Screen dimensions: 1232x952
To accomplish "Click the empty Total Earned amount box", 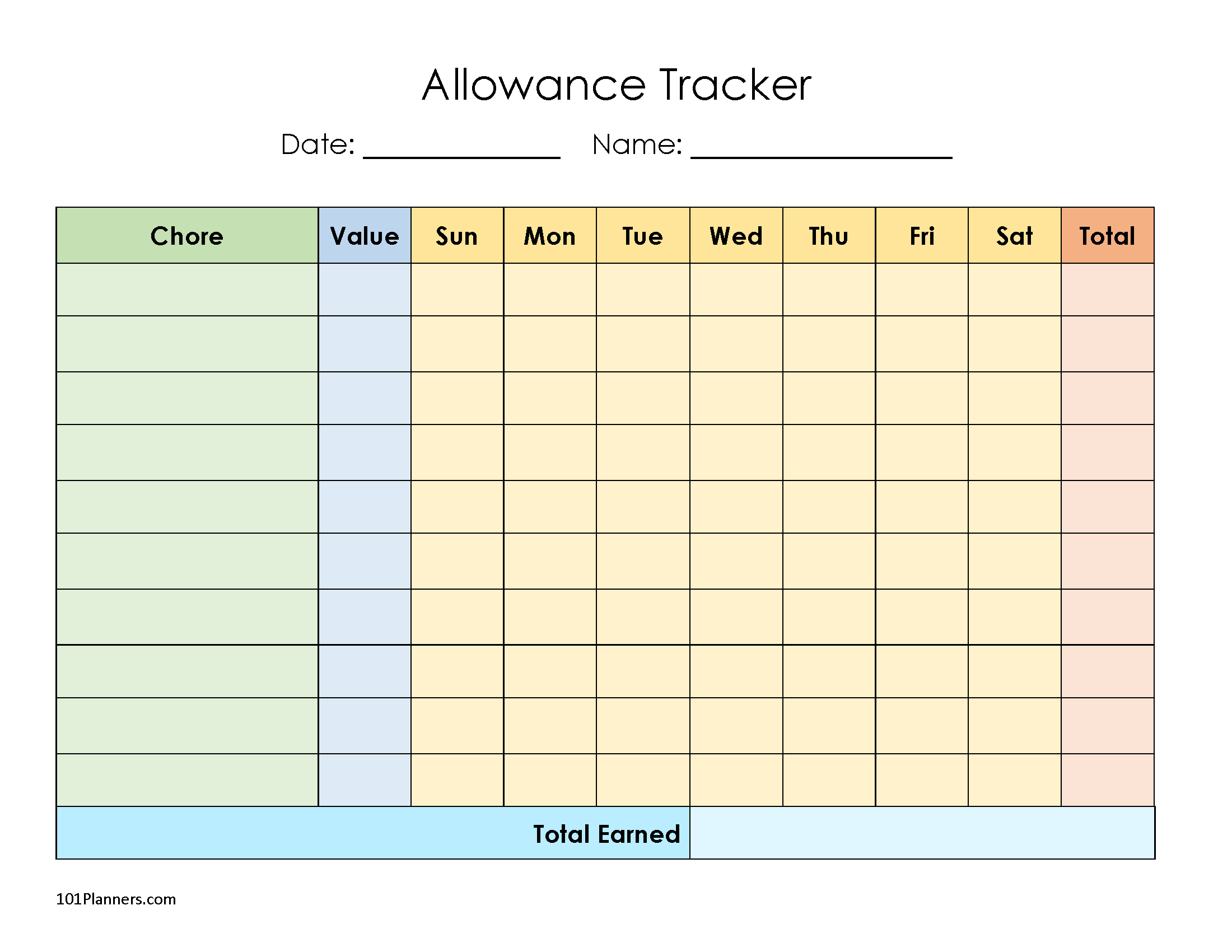I will [922, 833].
